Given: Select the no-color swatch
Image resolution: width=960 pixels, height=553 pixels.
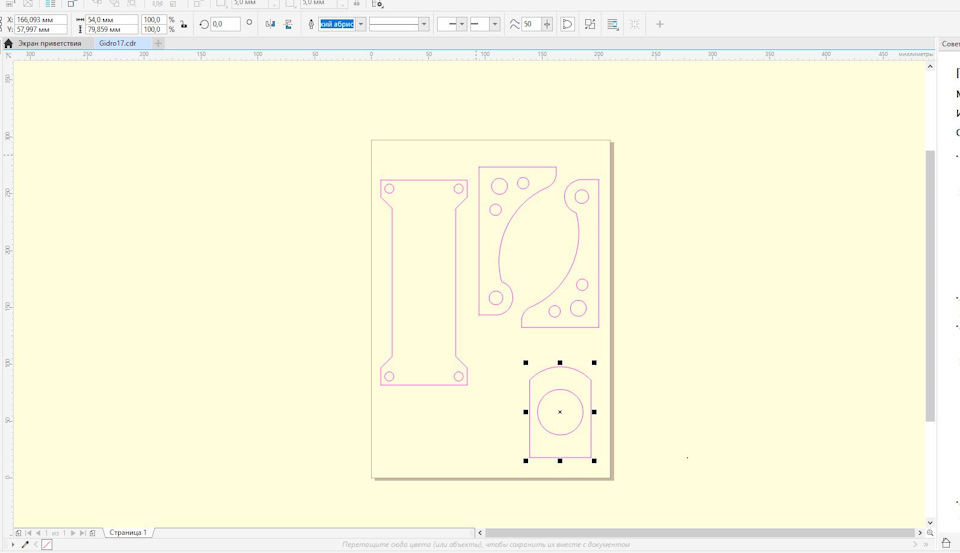Looking at the screenshot, I should 47,544.
